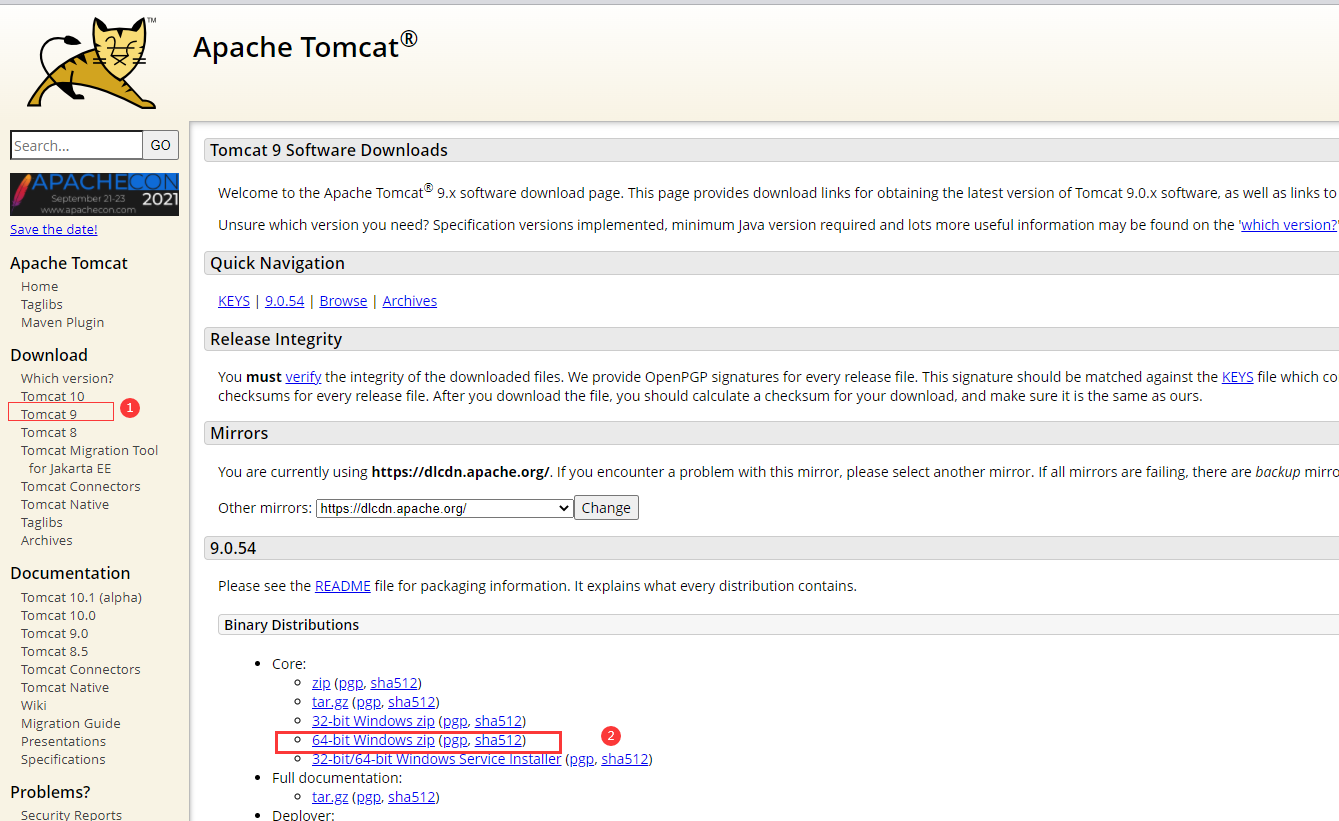Image resolution: width=1339 pixels, height=821 pixels.
Task: Open Tomcat Connectors under Download
Action: (x=81, y=486)
